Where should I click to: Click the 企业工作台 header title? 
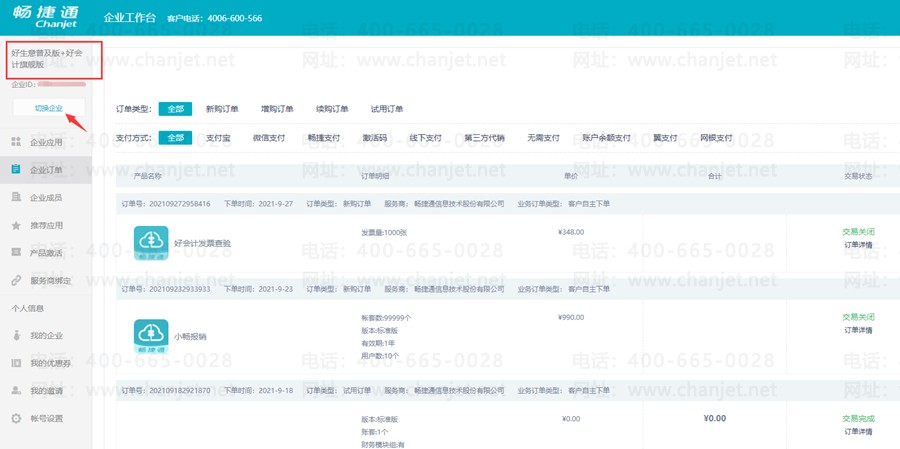(x=130, y=18)
